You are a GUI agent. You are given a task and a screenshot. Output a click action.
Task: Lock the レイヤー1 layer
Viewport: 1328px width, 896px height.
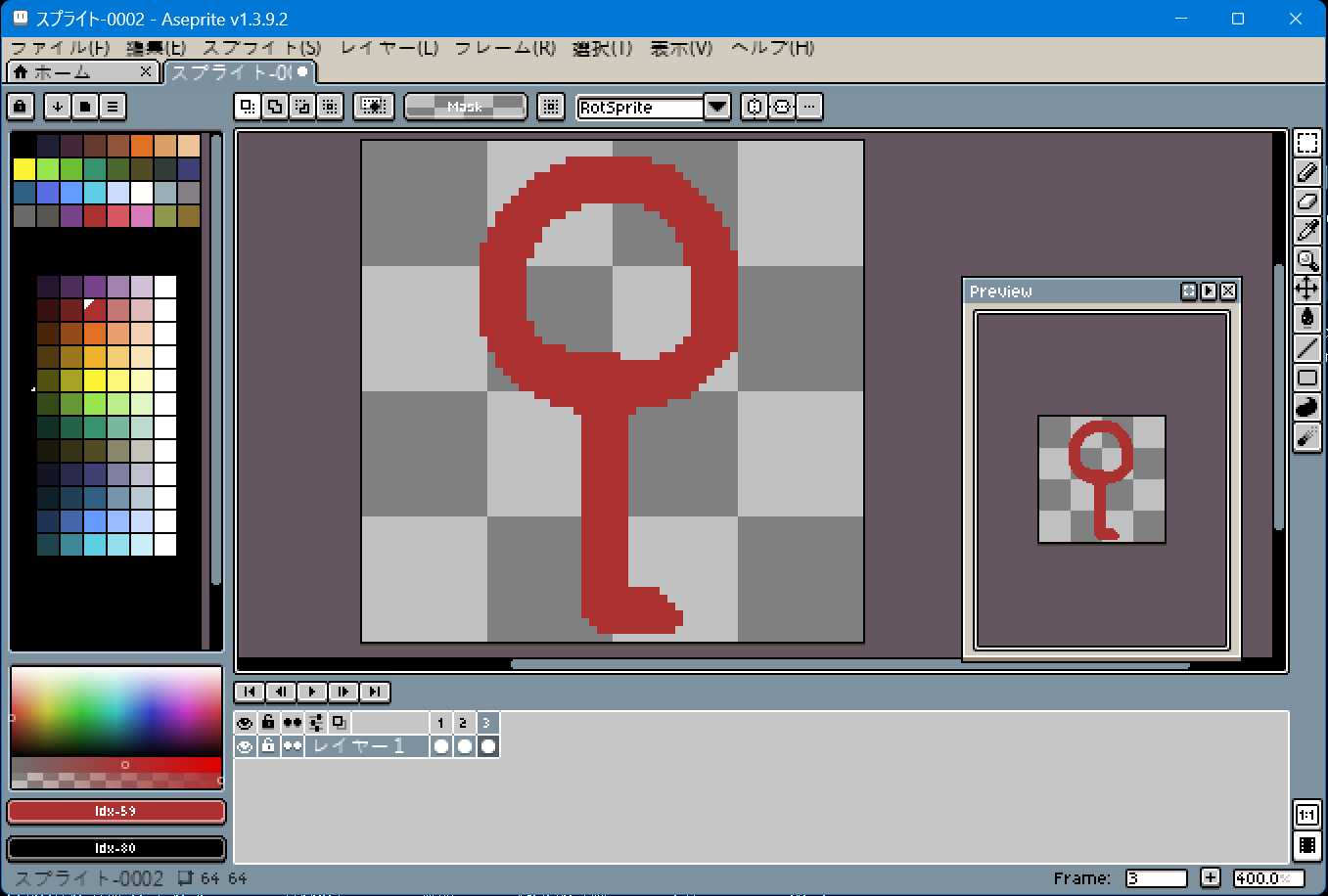click(x=268, y=745)
